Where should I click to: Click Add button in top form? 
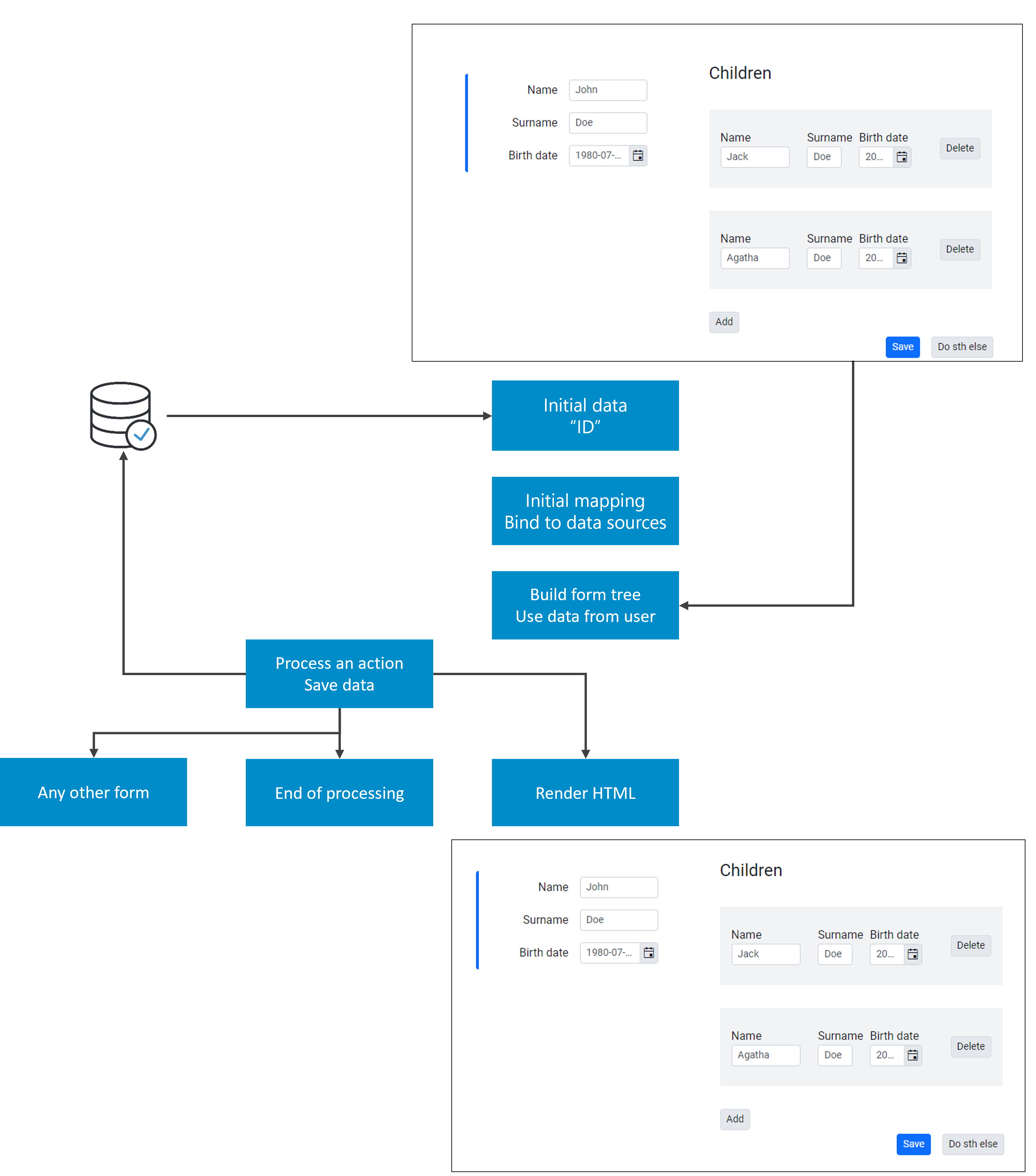click(724, 322)
